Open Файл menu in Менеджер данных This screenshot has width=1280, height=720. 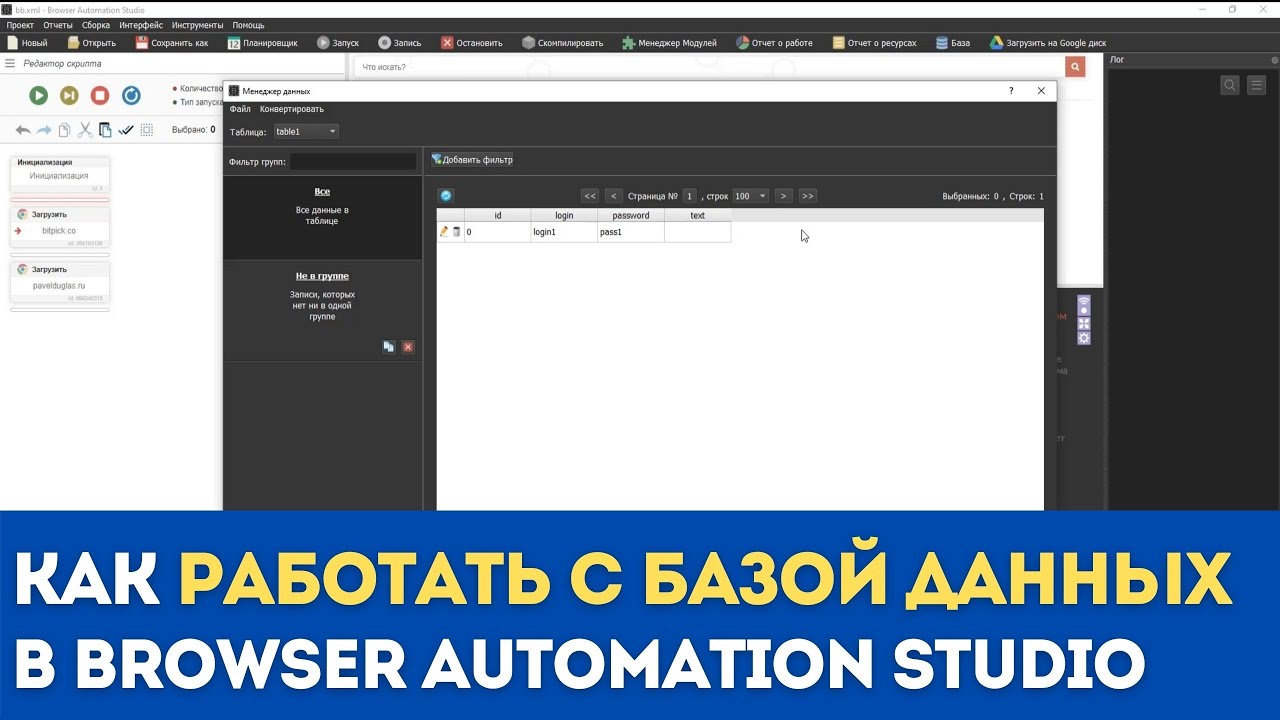240,109
